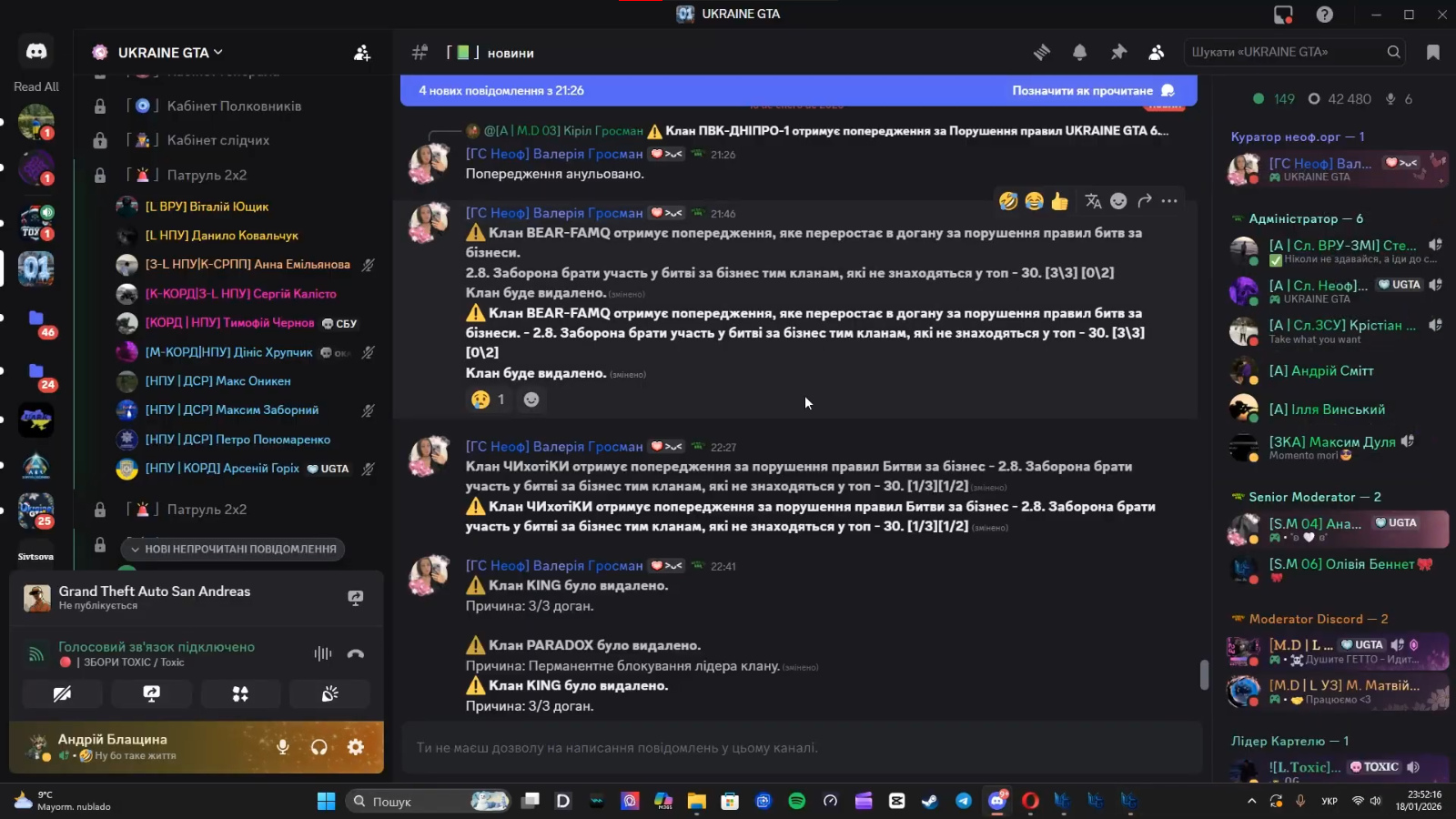Toggle noise suppression in voice panel
The image size is (1456, 819).
[323, 653]
